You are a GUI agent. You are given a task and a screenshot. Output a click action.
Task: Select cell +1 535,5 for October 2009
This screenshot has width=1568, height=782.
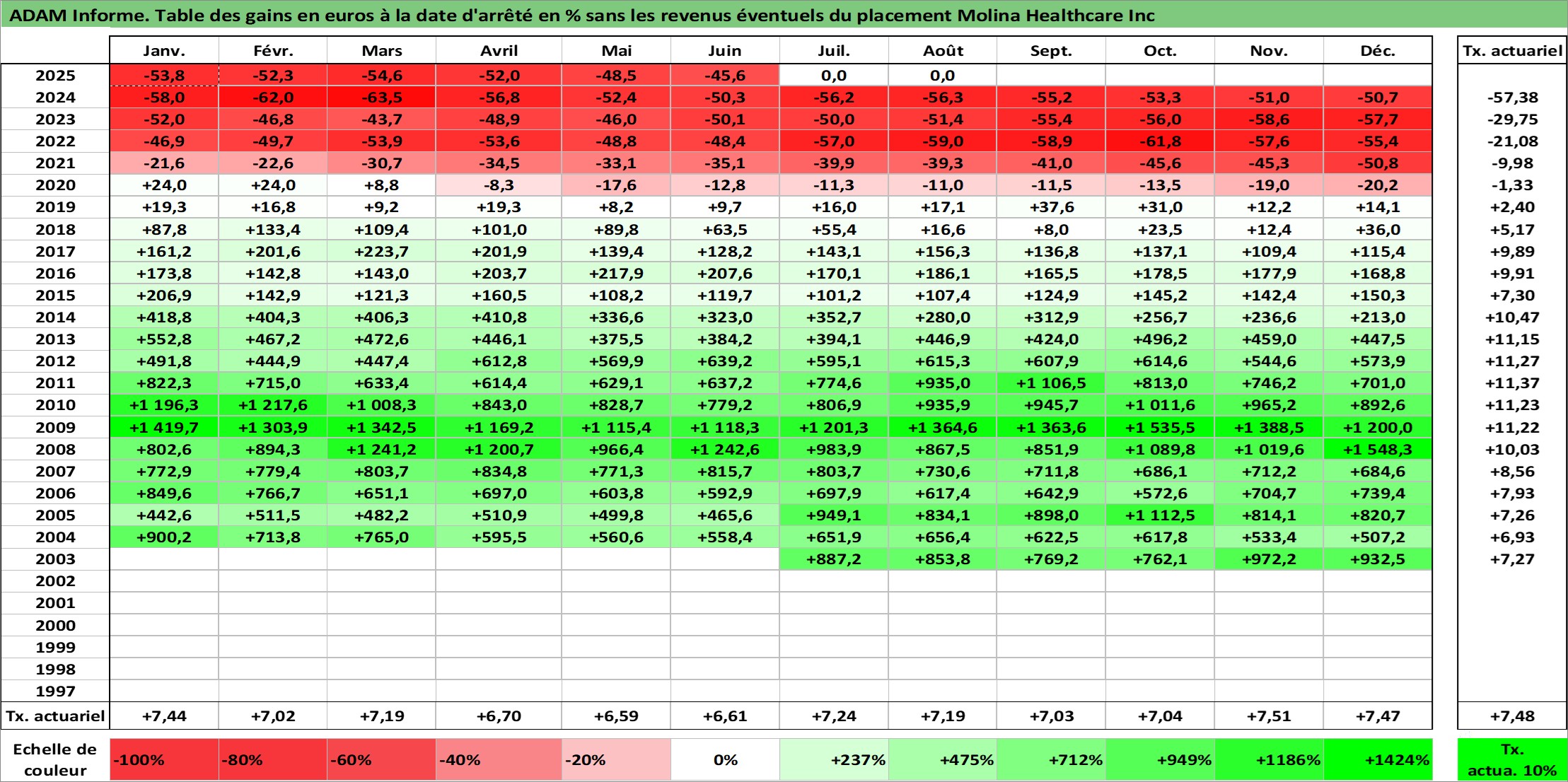(1160, 427)
